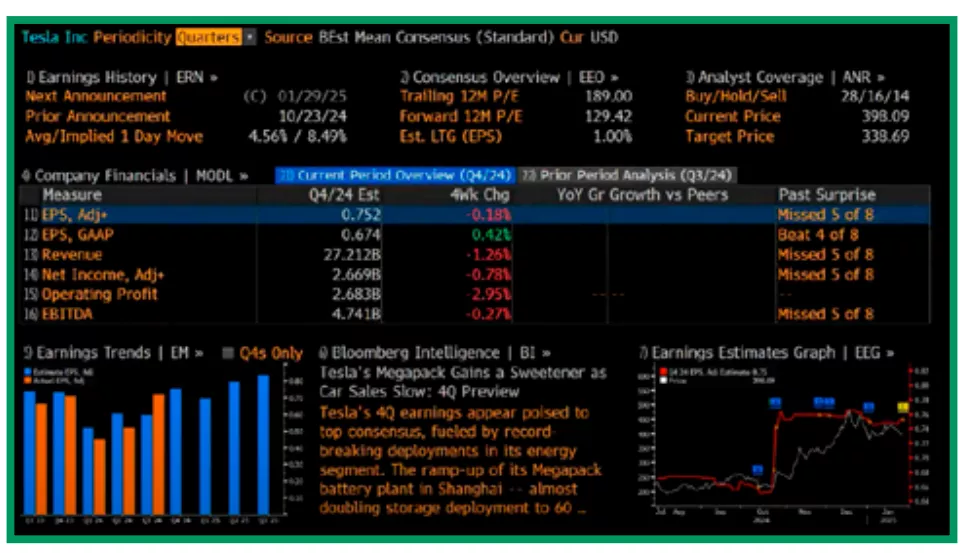966x553 pixels.
Task: Open Earnings History ERN section link
Action: point(122,77)
